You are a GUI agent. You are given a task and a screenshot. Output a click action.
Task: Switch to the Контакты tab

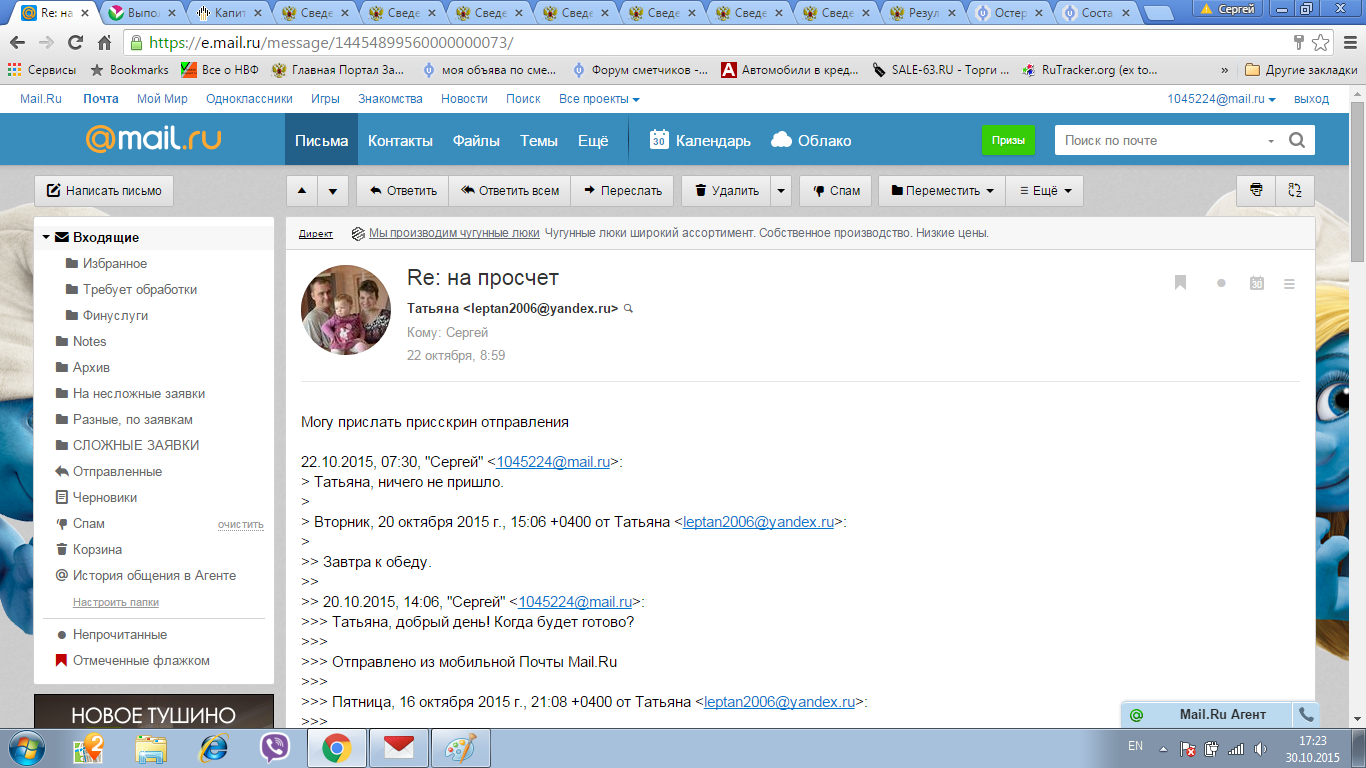click(x=400, y=140)
